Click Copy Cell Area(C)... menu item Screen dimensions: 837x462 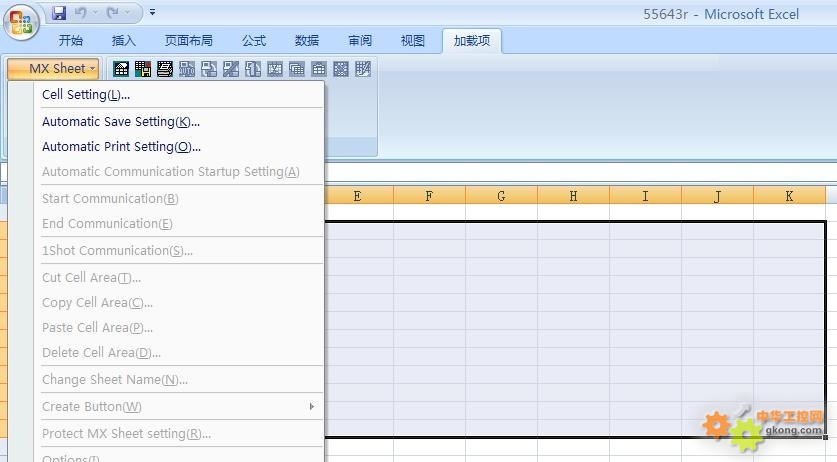click(x=181, y=303)
